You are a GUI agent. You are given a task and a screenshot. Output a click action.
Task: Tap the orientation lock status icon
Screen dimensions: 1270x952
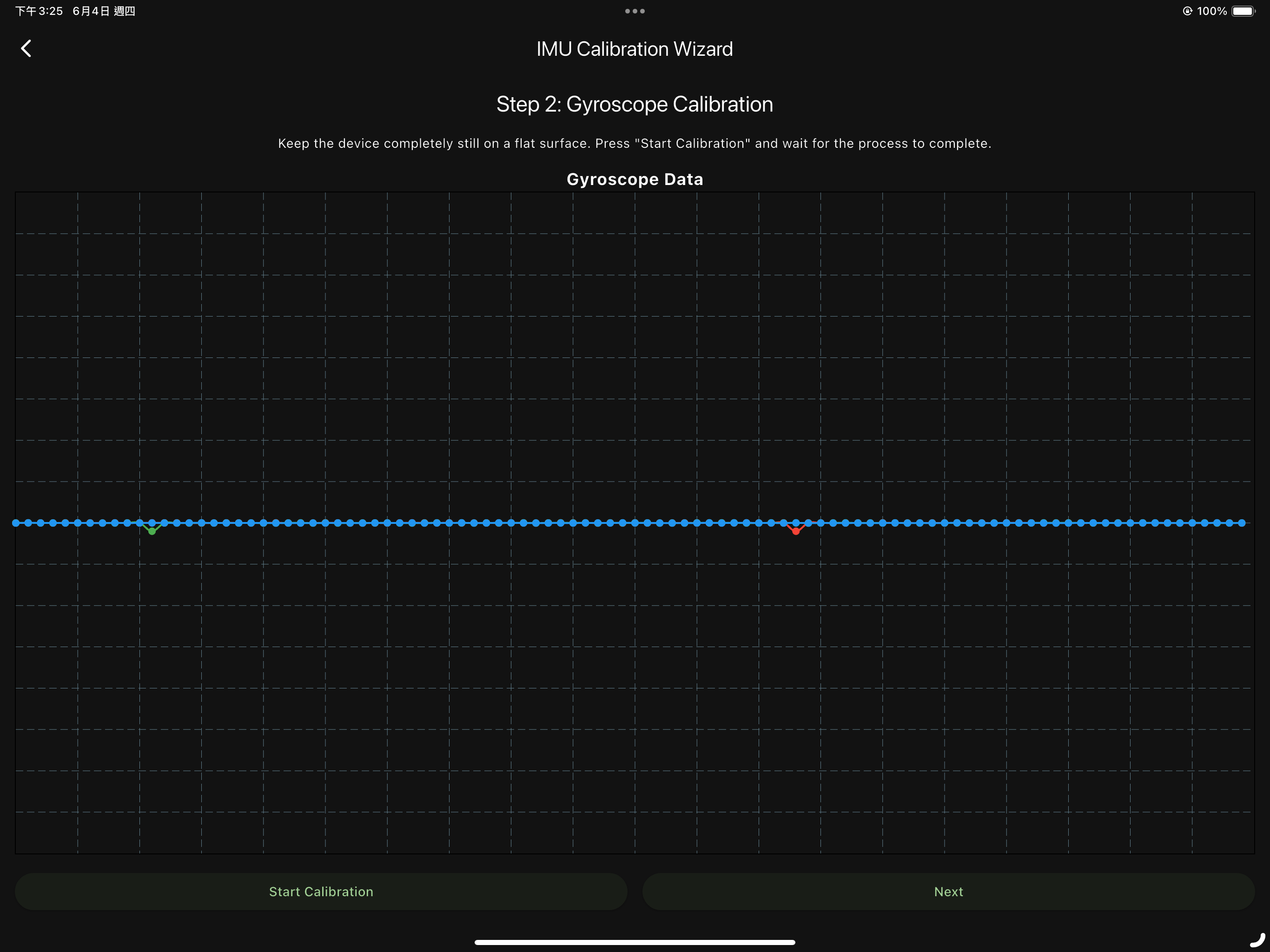[x=1187, y=11]
